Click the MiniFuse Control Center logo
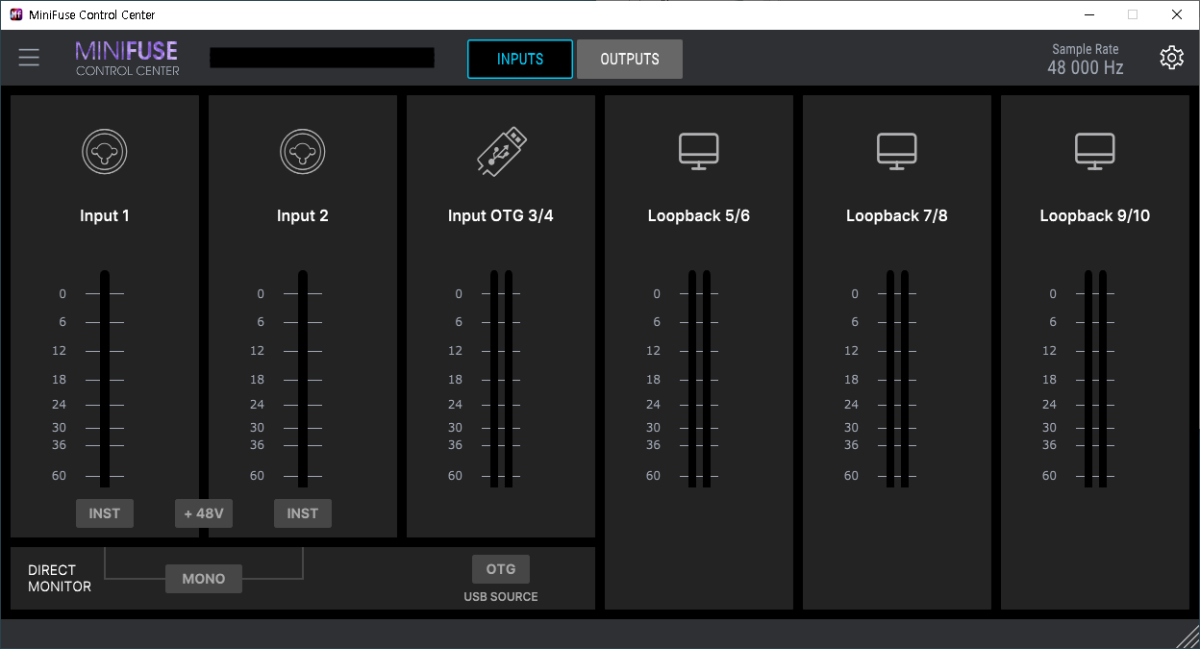The width and height of the screenshot is (1200, 649). [127, 58]
